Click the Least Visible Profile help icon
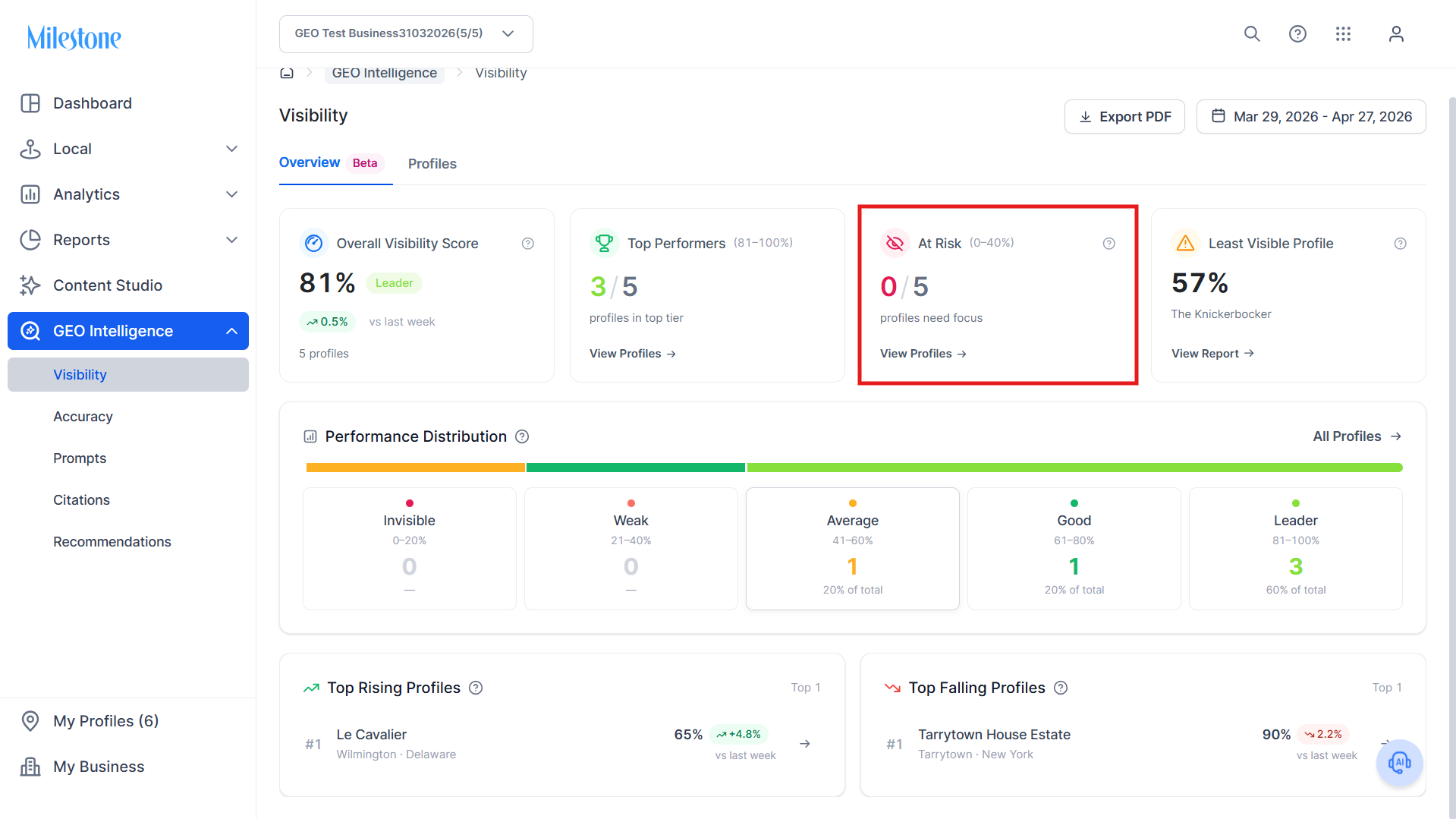Image resolution: width=1456 pixels, height=819 pixels. click(1401, 244)
